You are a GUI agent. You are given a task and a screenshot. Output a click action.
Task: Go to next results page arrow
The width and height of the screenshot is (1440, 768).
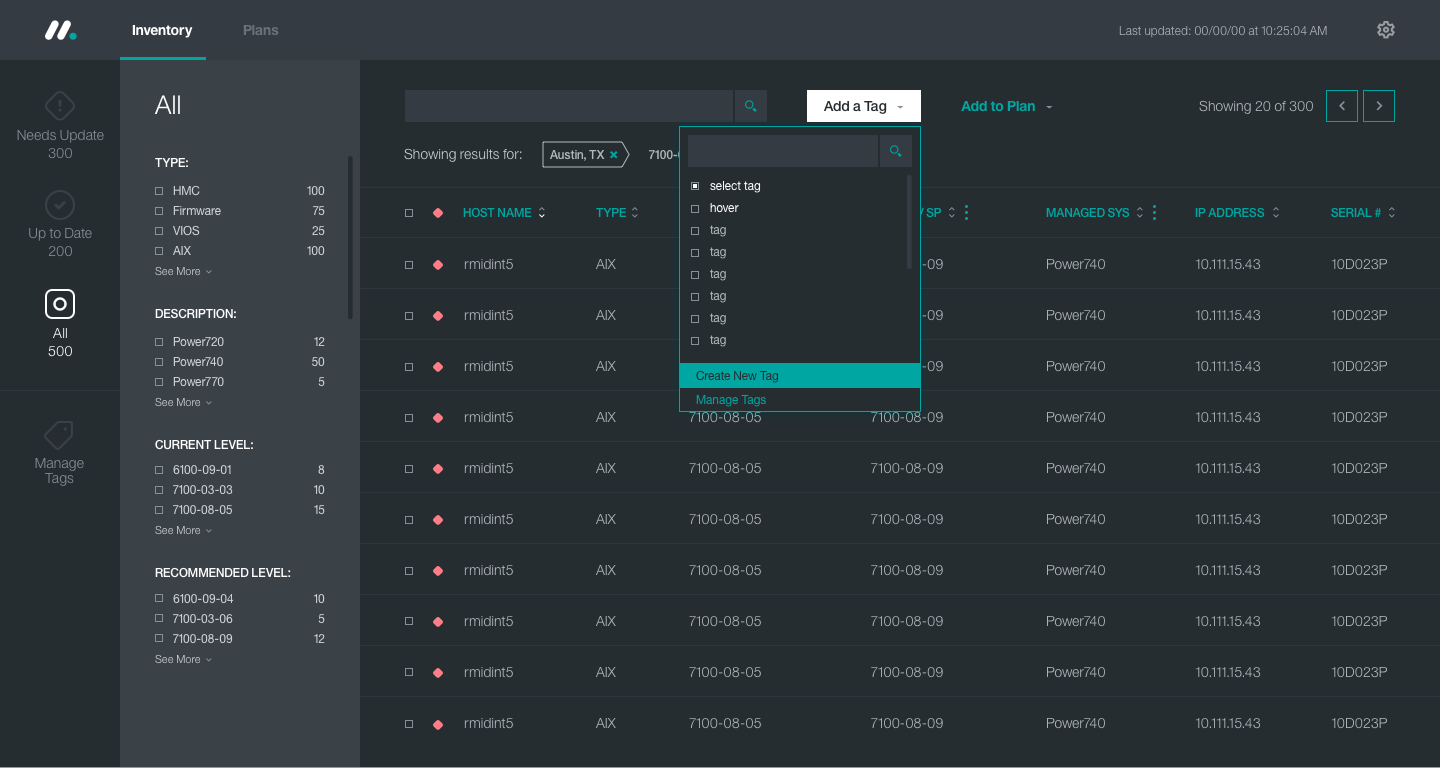pos(1379,106)
